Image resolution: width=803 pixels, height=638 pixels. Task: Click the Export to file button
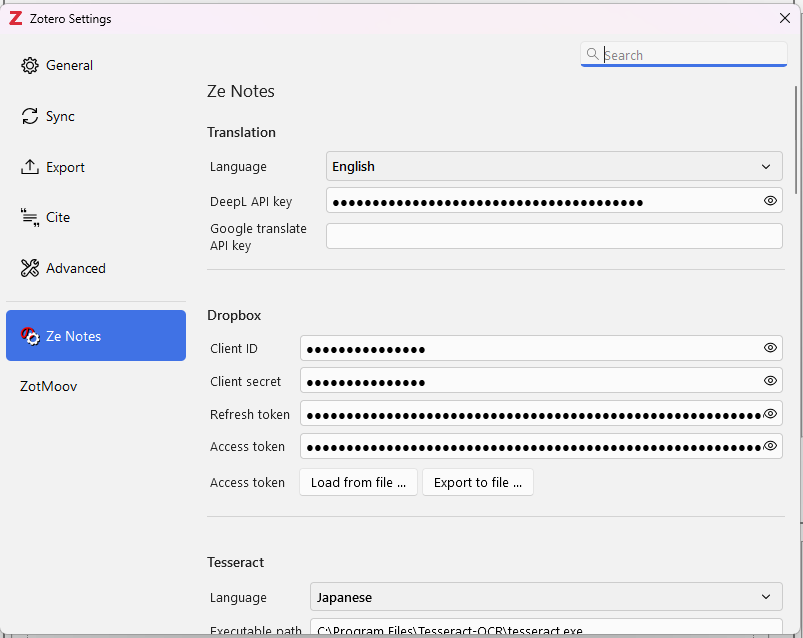pyautogui.click(x=478, y=482)
